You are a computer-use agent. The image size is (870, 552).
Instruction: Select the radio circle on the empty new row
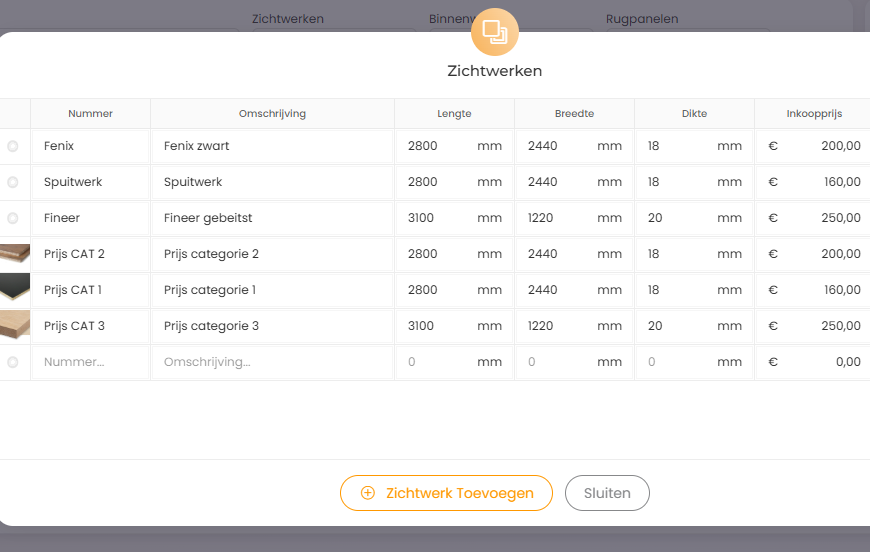click(13, 362)
